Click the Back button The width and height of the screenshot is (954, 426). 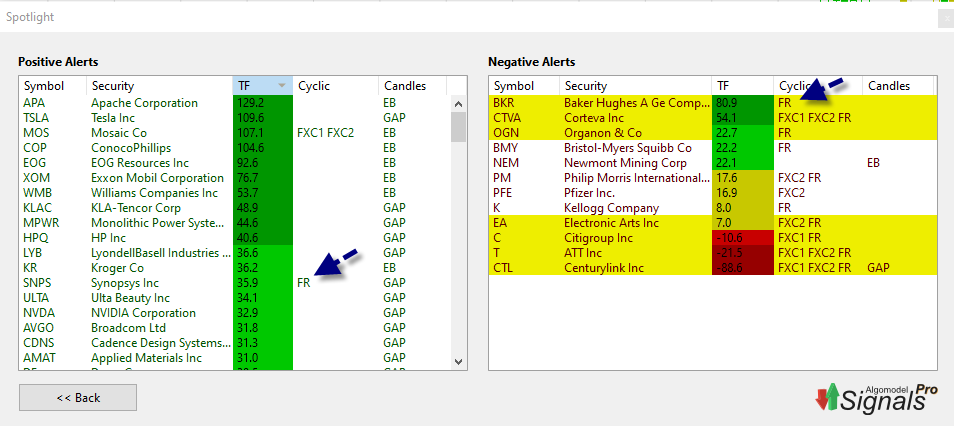[x=78, y=397]
